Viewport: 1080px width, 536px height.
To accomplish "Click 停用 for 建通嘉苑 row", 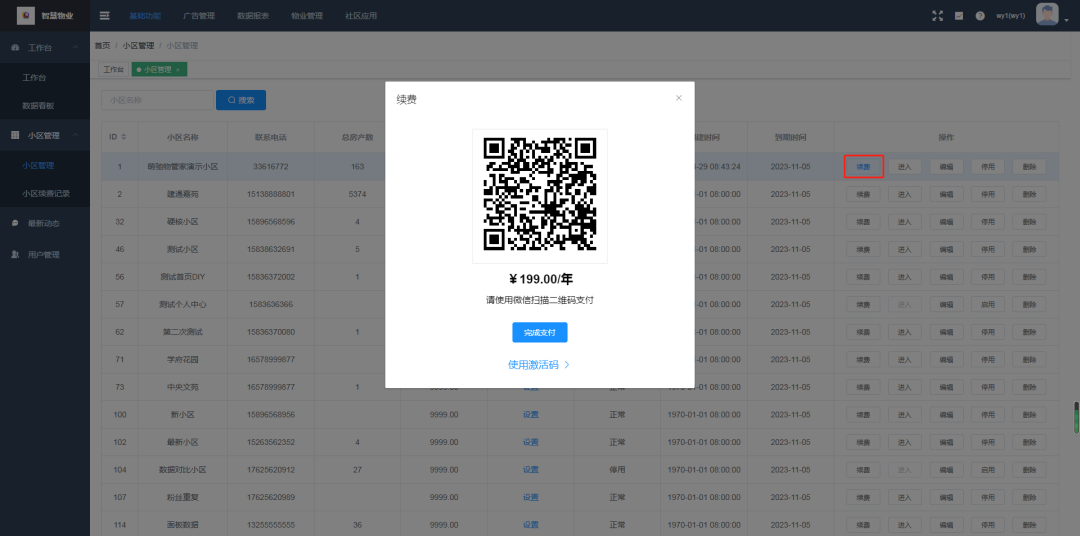I will 988,194.
